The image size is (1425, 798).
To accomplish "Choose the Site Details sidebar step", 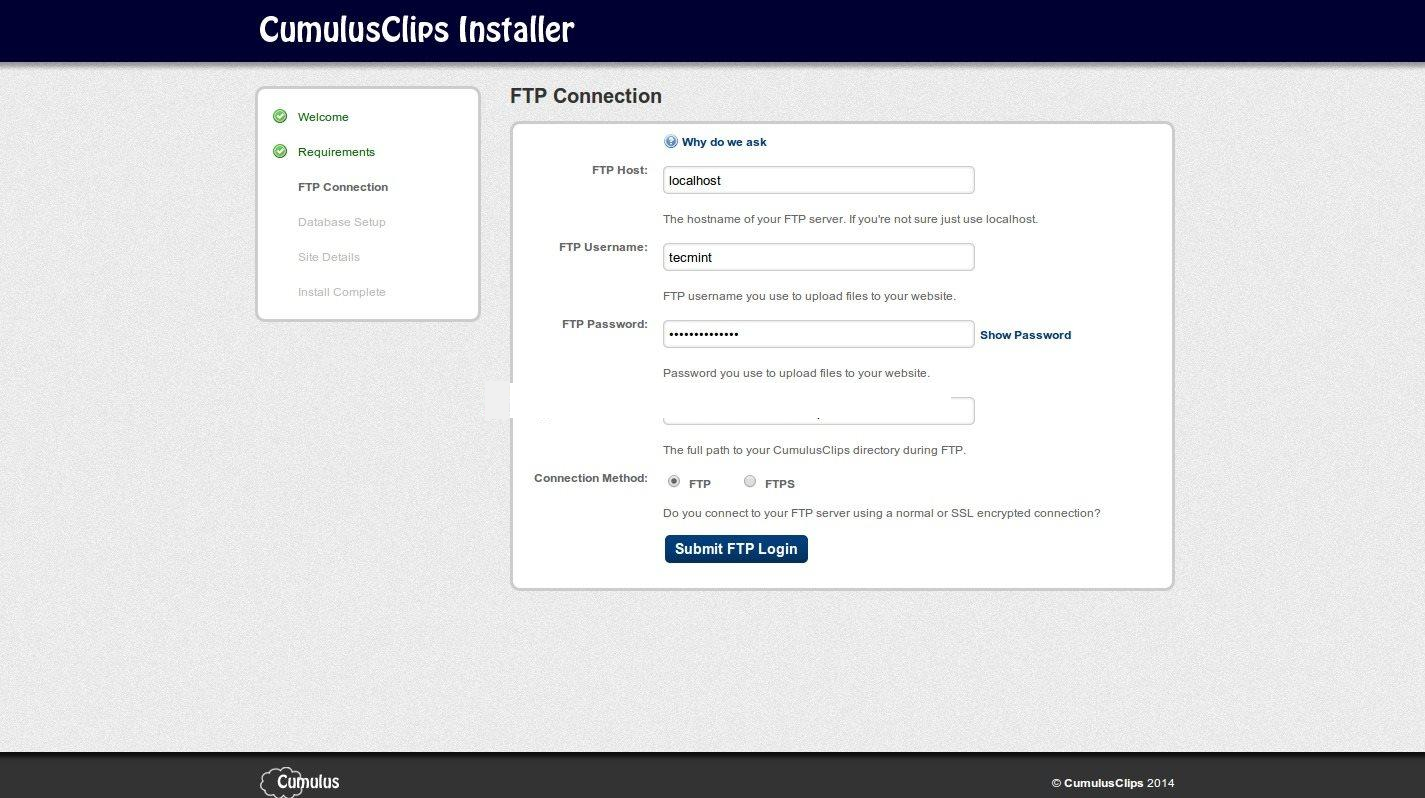I will point(328,257).
